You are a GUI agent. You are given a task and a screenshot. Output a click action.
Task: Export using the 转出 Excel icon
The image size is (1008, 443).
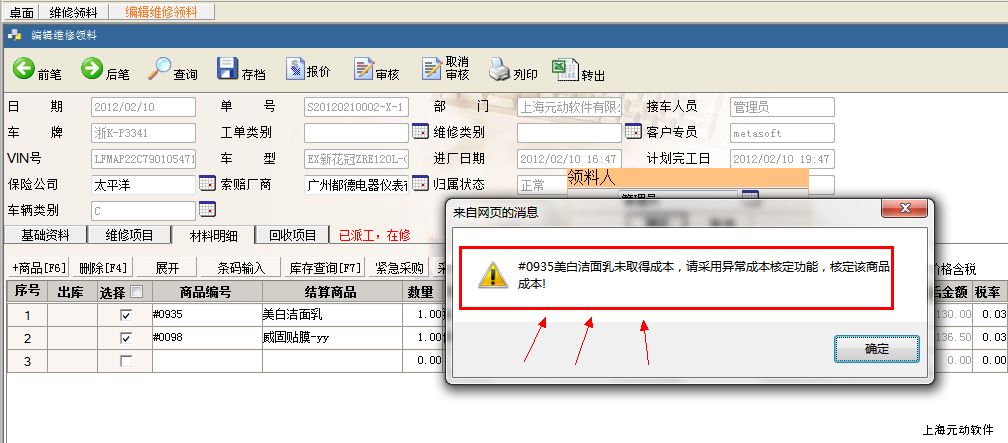click(566, 69)
